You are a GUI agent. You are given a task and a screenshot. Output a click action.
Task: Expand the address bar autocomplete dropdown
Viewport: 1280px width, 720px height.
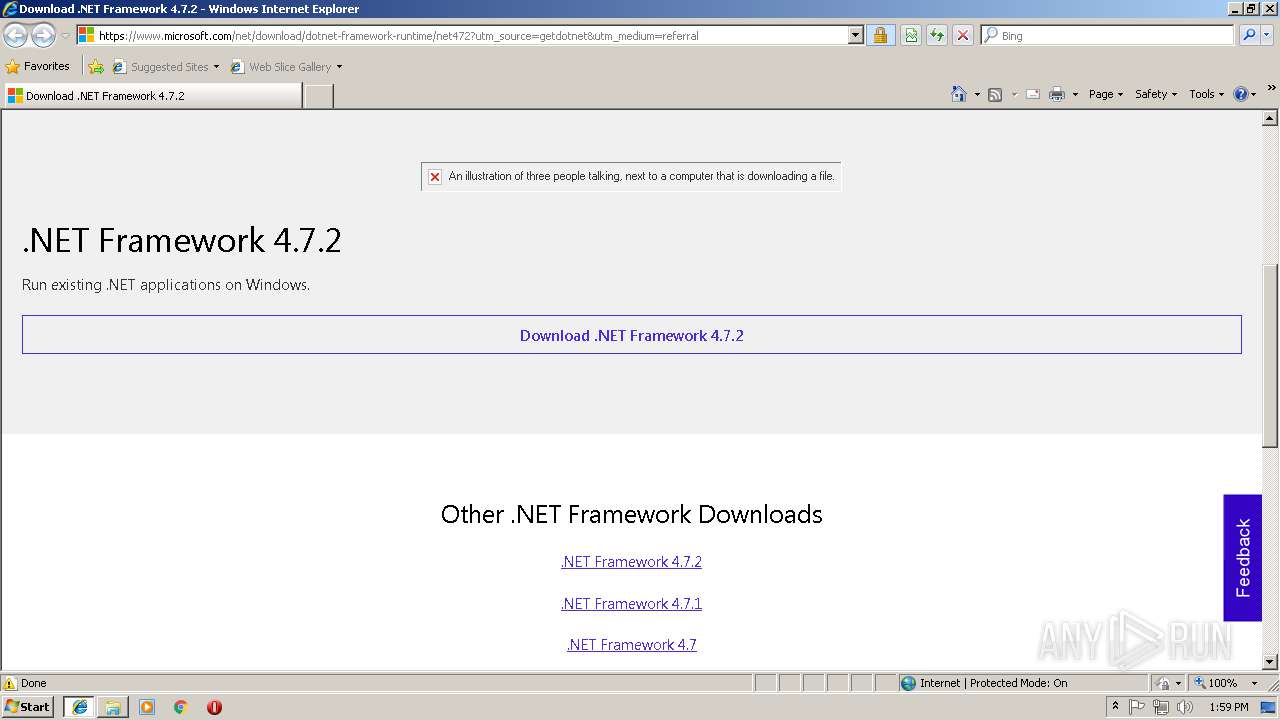click(856, 35)
